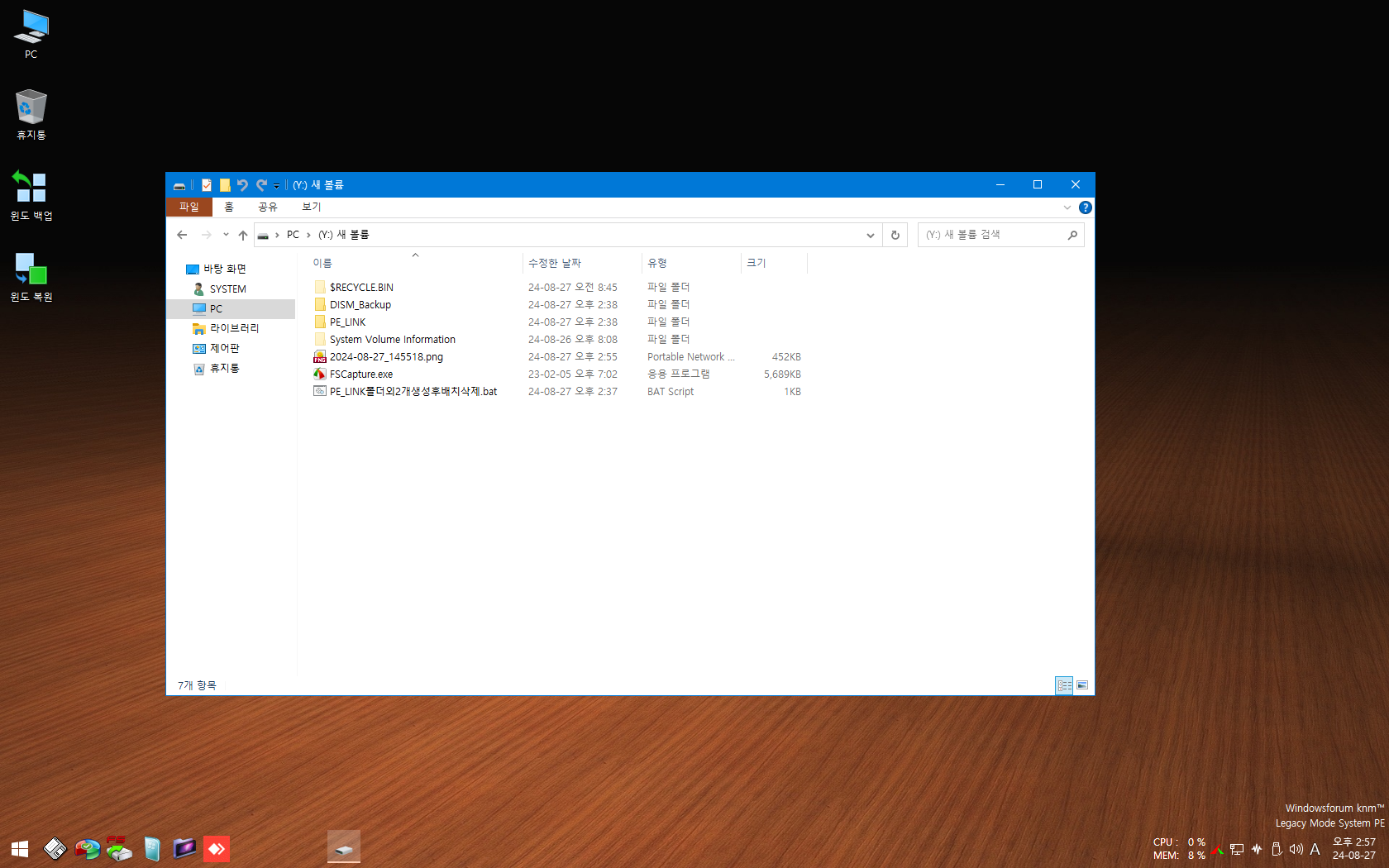Click the active drive explorer taskbar button
The height and width of the screenshot is (868, 1389).
click(x=344, y=848)
